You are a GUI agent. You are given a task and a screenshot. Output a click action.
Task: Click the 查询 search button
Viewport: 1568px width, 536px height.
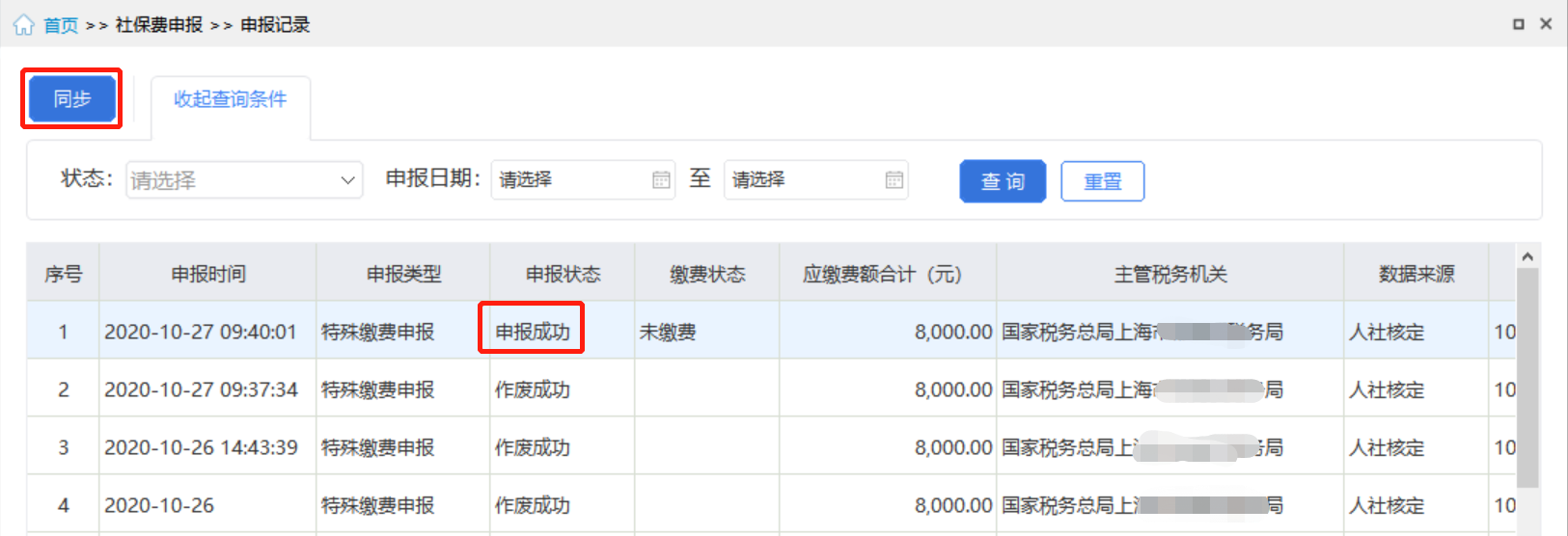[x=1003, y=181]
